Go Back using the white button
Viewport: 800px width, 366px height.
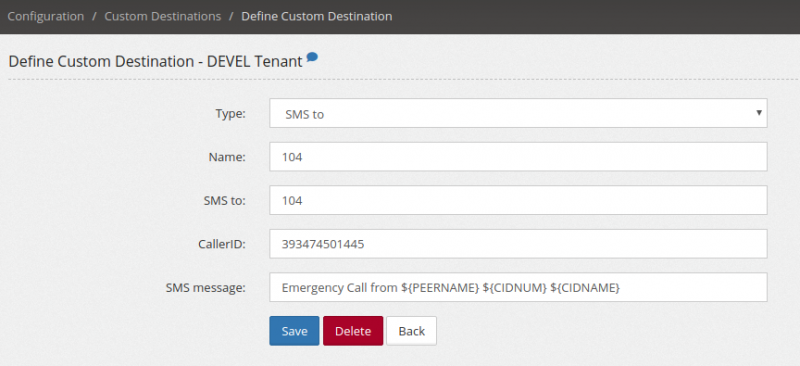coord(411,331)
